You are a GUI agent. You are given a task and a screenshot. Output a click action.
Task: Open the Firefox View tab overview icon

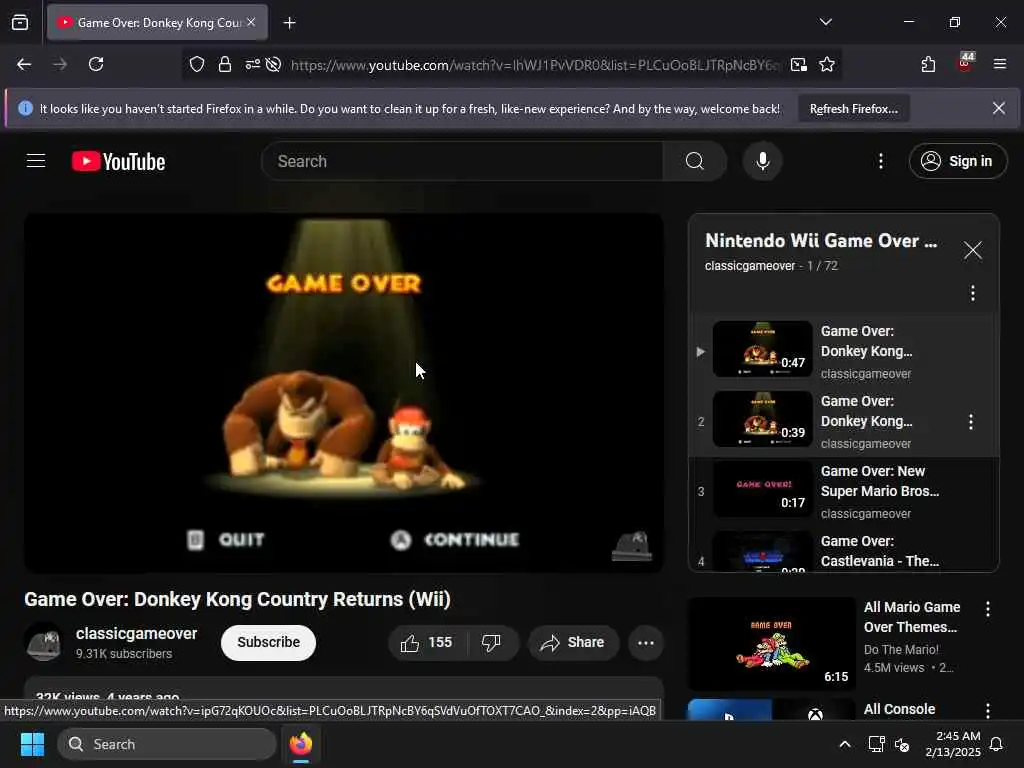(x=20, y=22)
